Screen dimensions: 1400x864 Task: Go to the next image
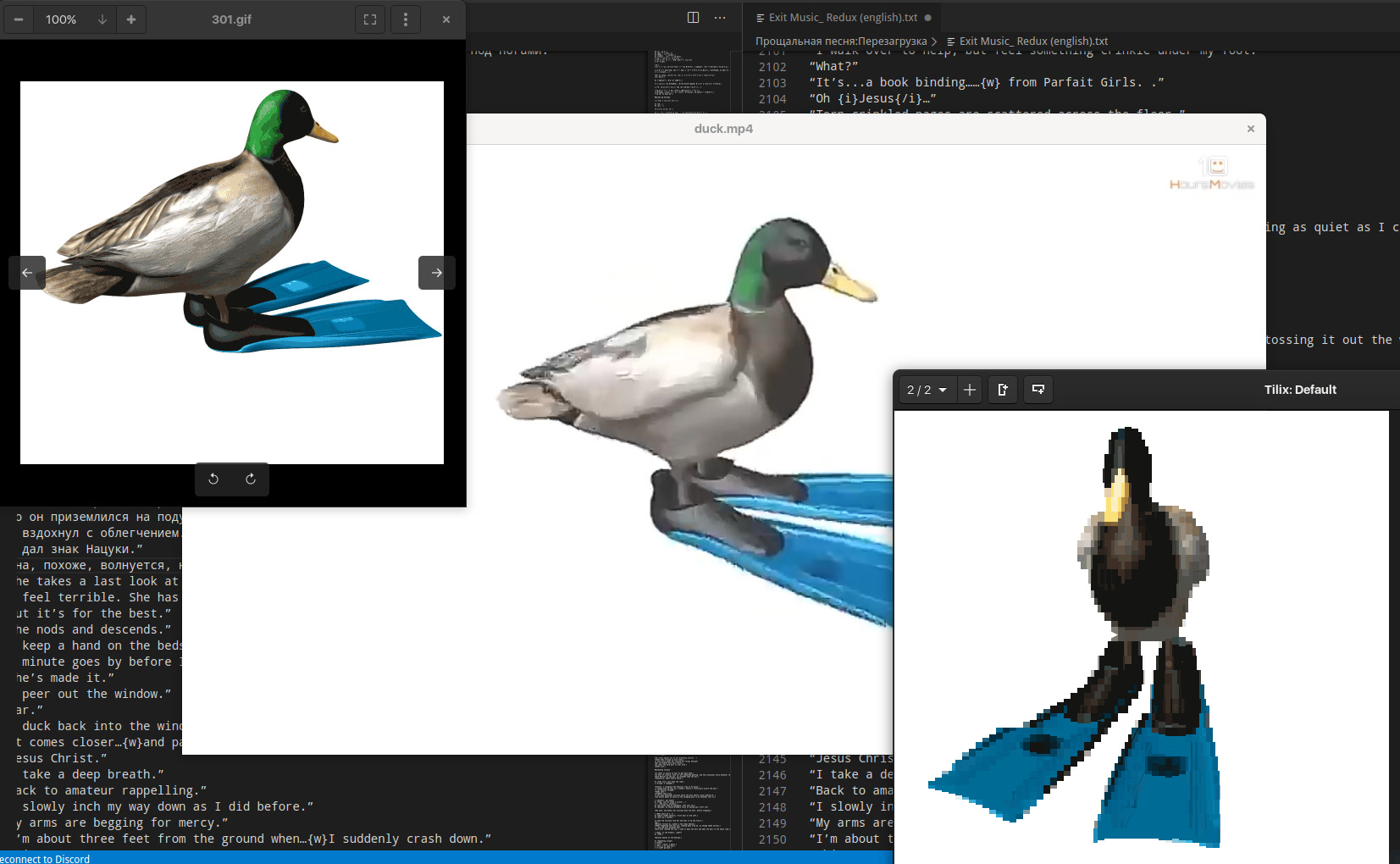436,273
